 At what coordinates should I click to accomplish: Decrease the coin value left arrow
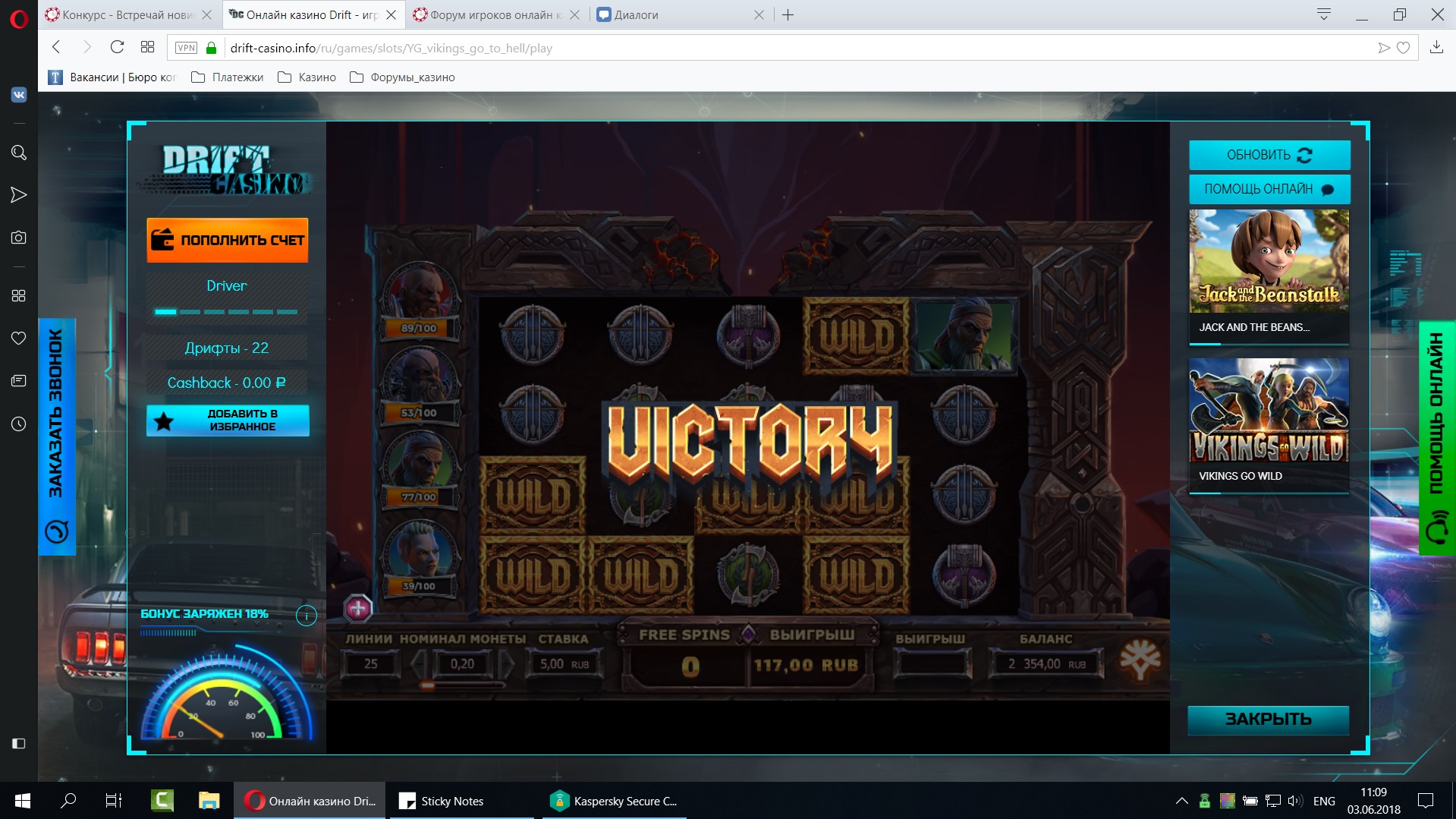coord(418,664)
